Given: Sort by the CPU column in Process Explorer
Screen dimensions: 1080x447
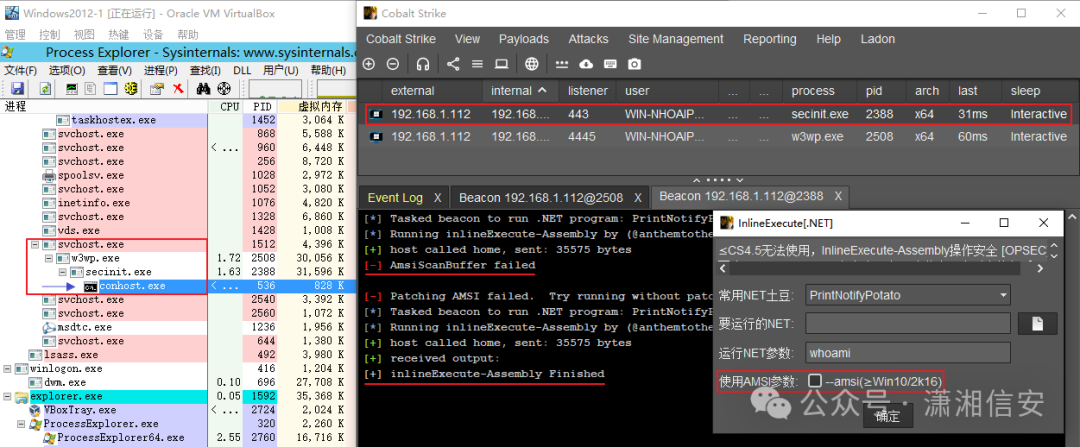Looking at the screenshot, I should pyautogui.click(x=225, y=107).
